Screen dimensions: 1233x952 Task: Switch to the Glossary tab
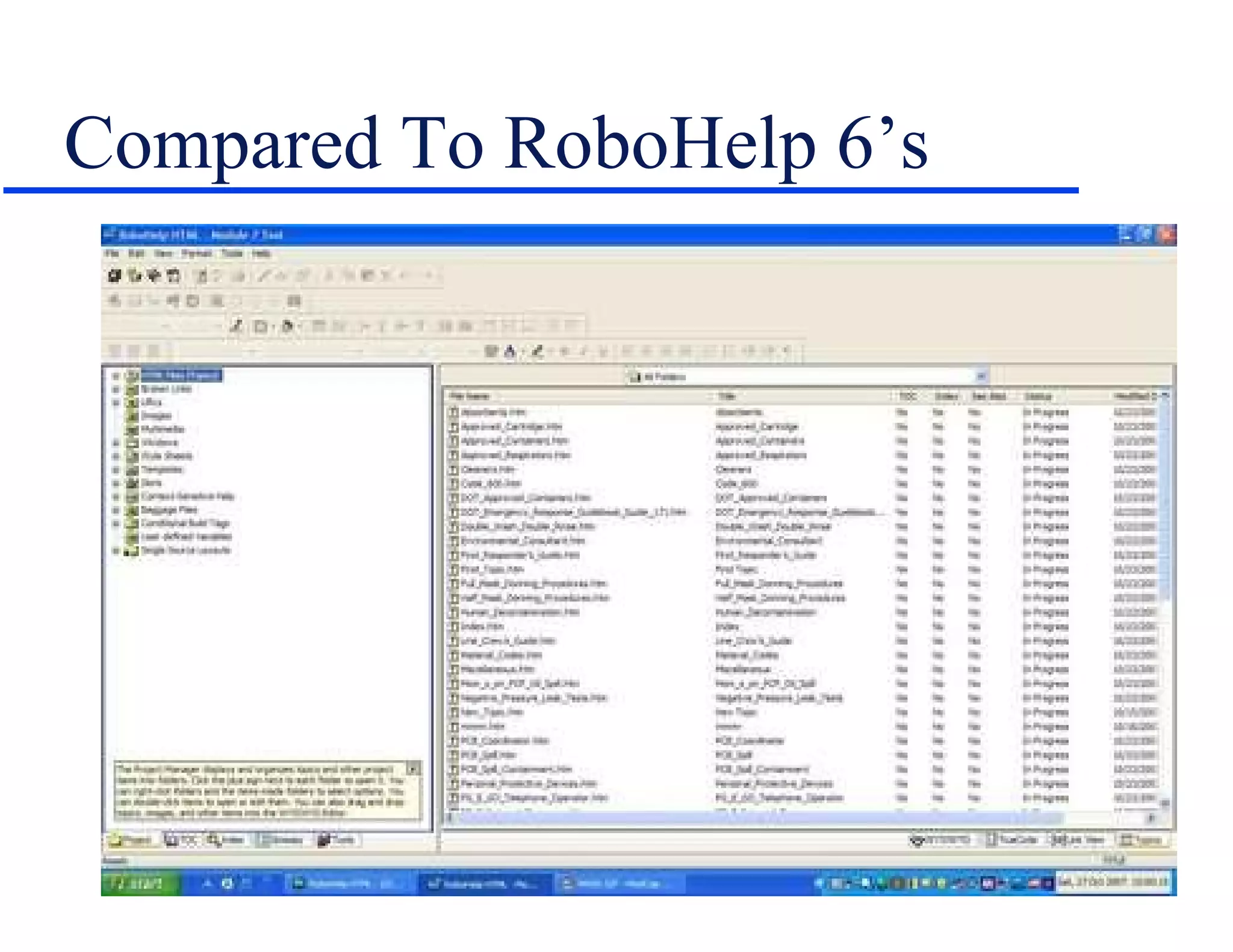tap(279, 840)
